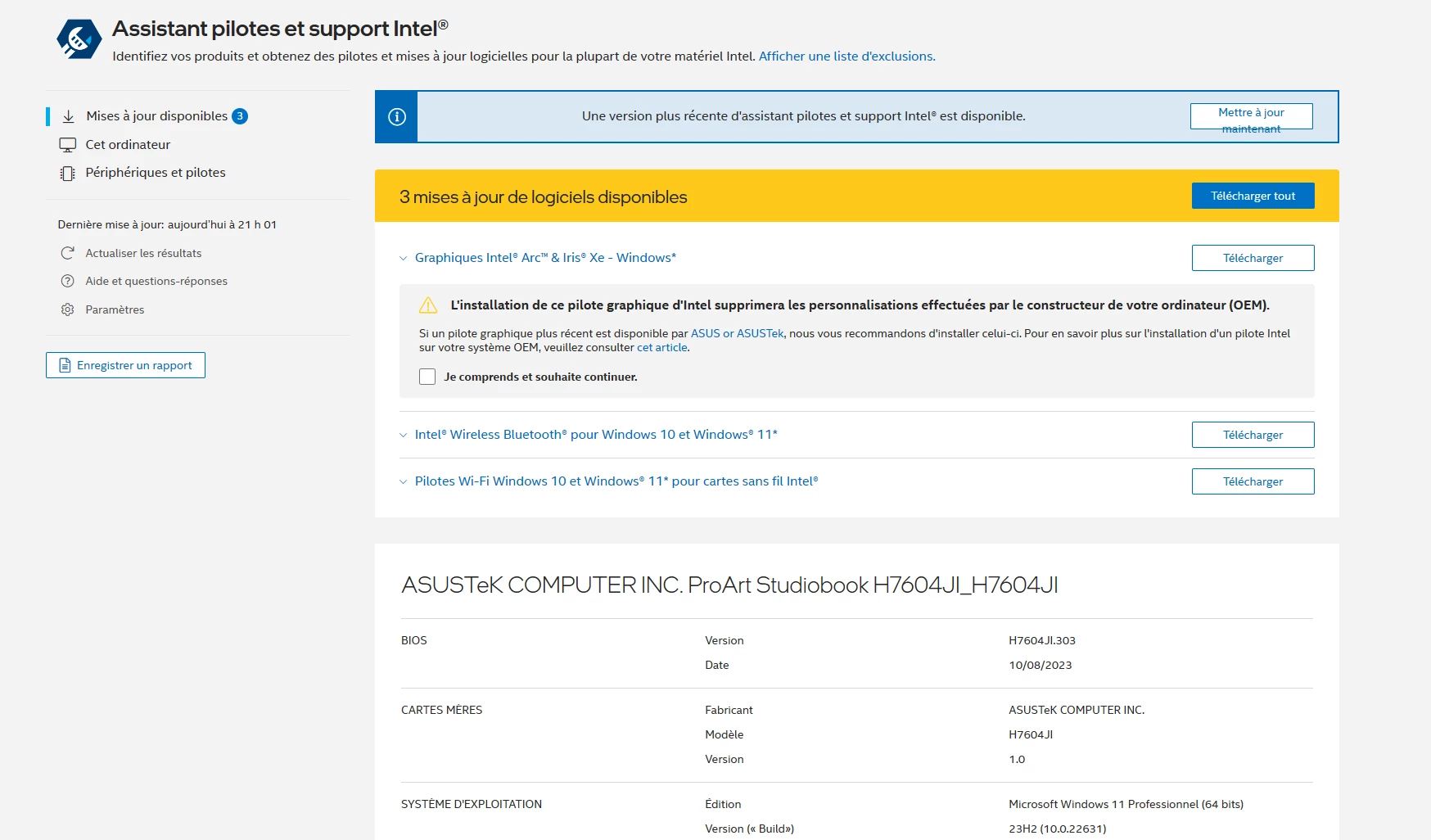The width and height of the screenshot is (1431, 840).
Task: Click BIOS date value 10/08/2023
Action: pos(1040,665)
